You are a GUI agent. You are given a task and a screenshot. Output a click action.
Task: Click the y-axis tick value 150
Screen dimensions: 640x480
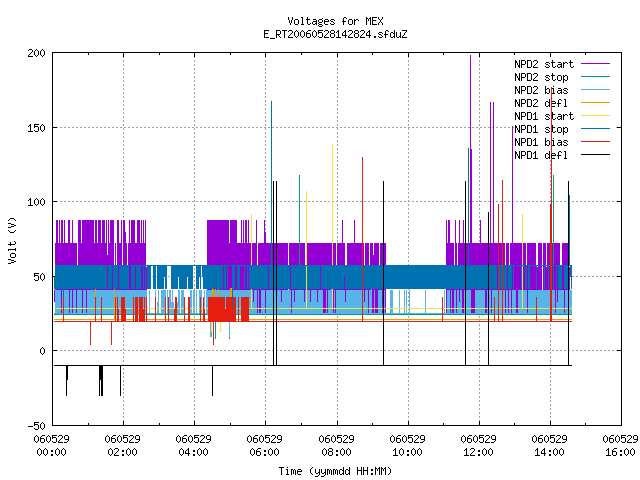coord(36,128)
